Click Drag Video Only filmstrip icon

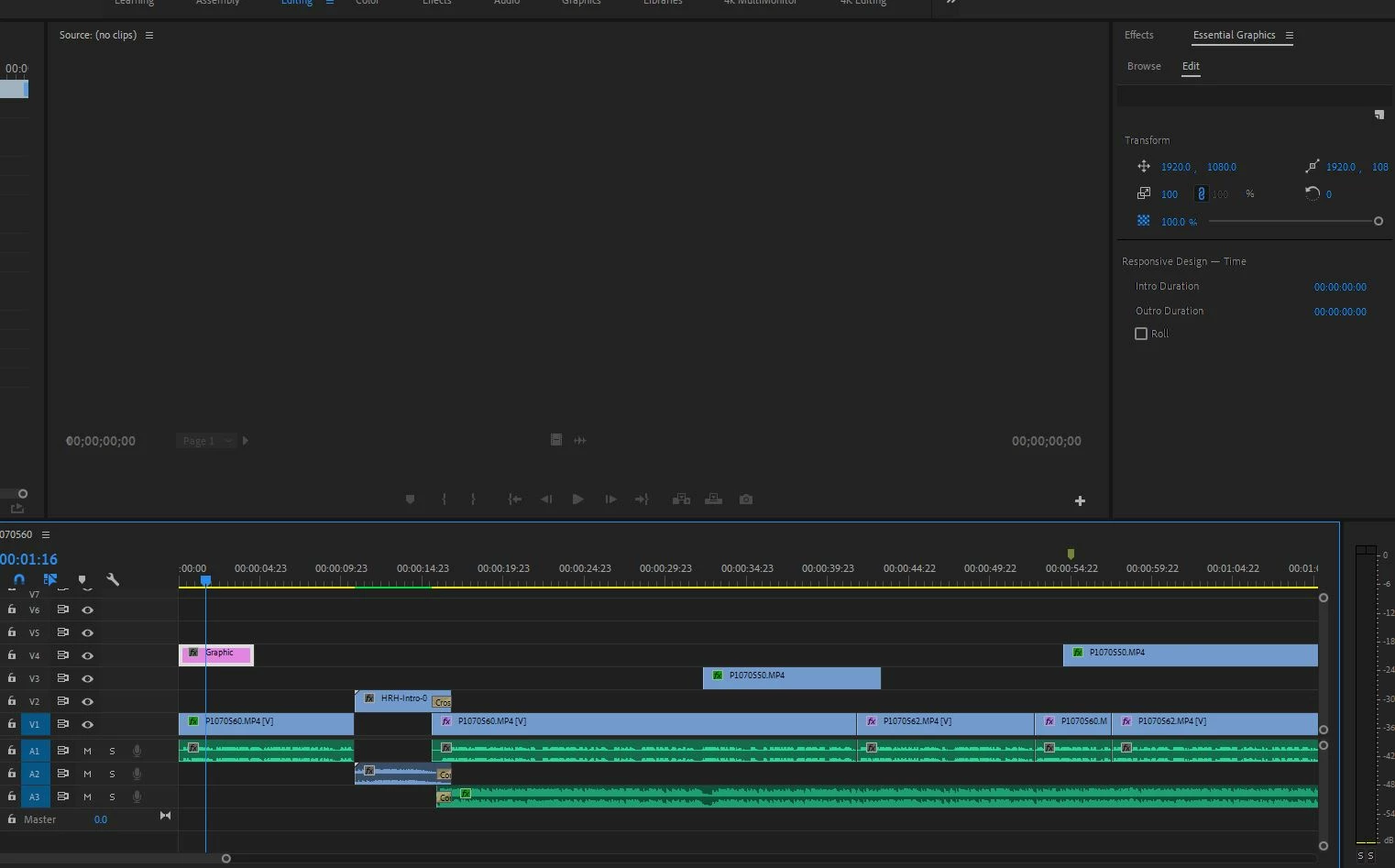(555, 440)
